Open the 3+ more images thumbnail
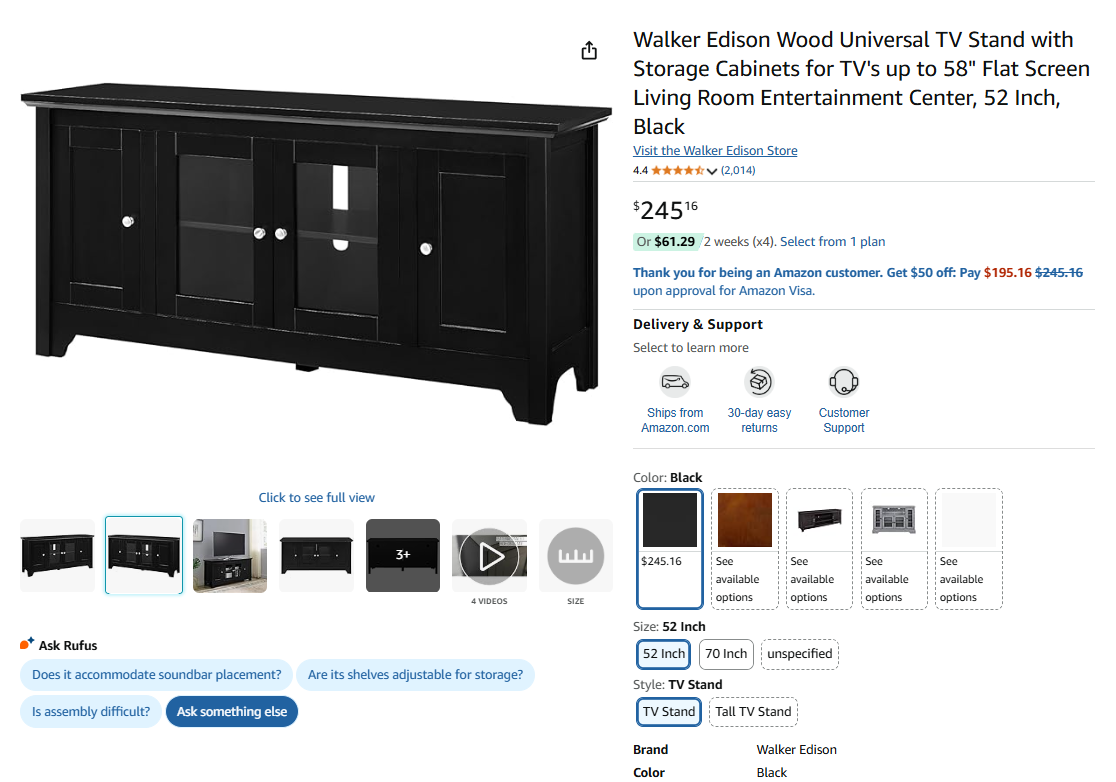Screen dimensions: 1116x782 pos(402,555)
